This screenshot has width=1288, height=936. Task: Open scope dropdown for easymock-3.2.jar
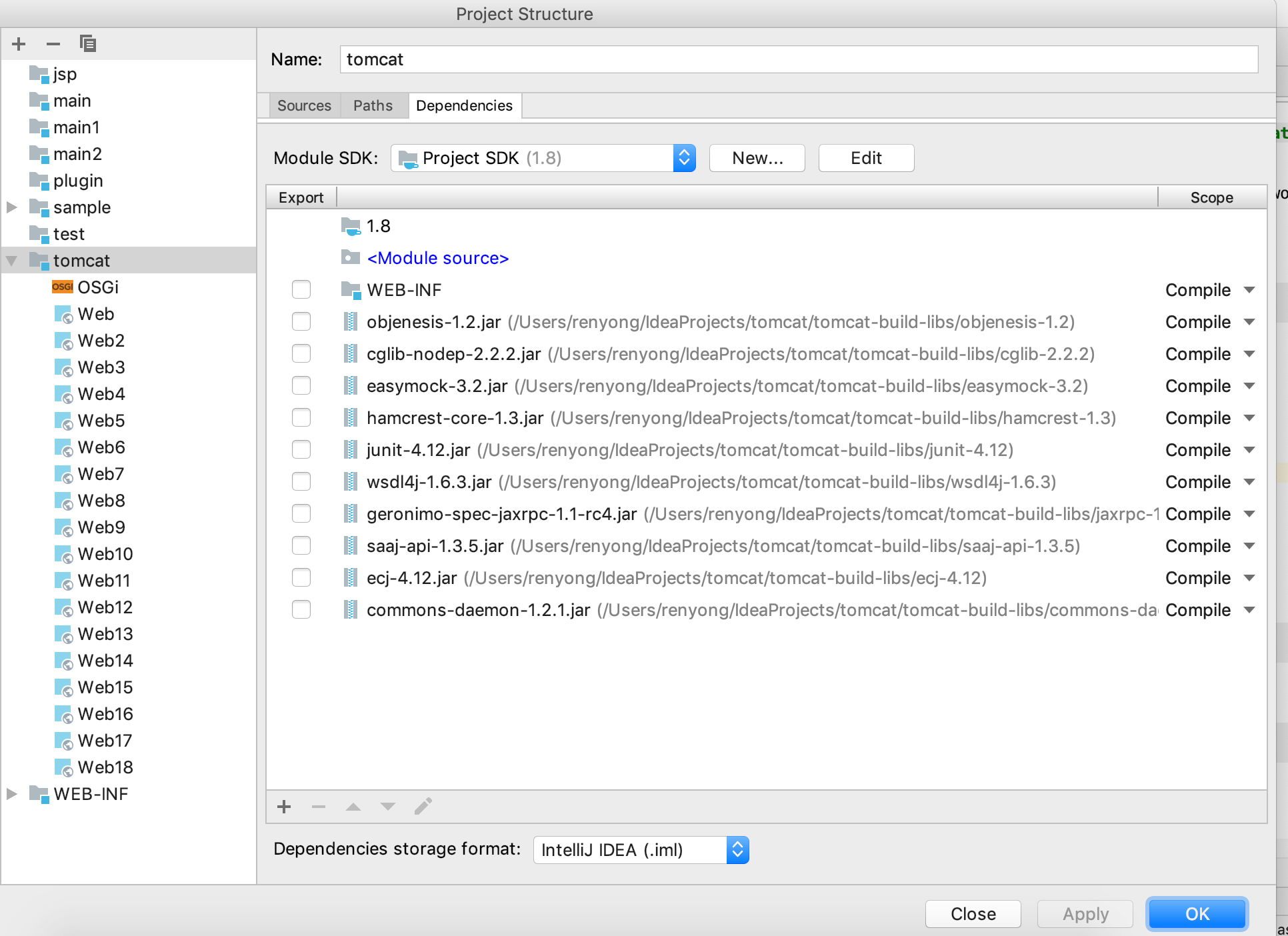(x=1249, y=386)
